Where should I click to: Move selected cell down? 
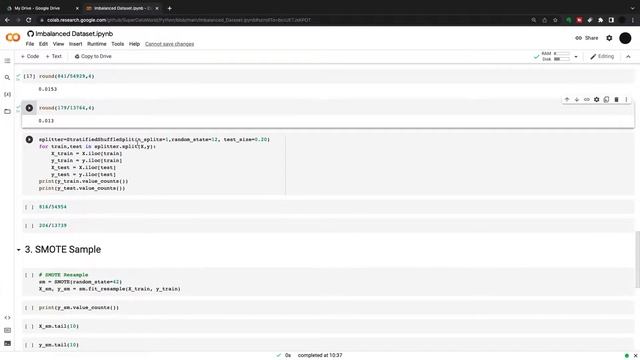pyautogui.click(x=577, y=100)
